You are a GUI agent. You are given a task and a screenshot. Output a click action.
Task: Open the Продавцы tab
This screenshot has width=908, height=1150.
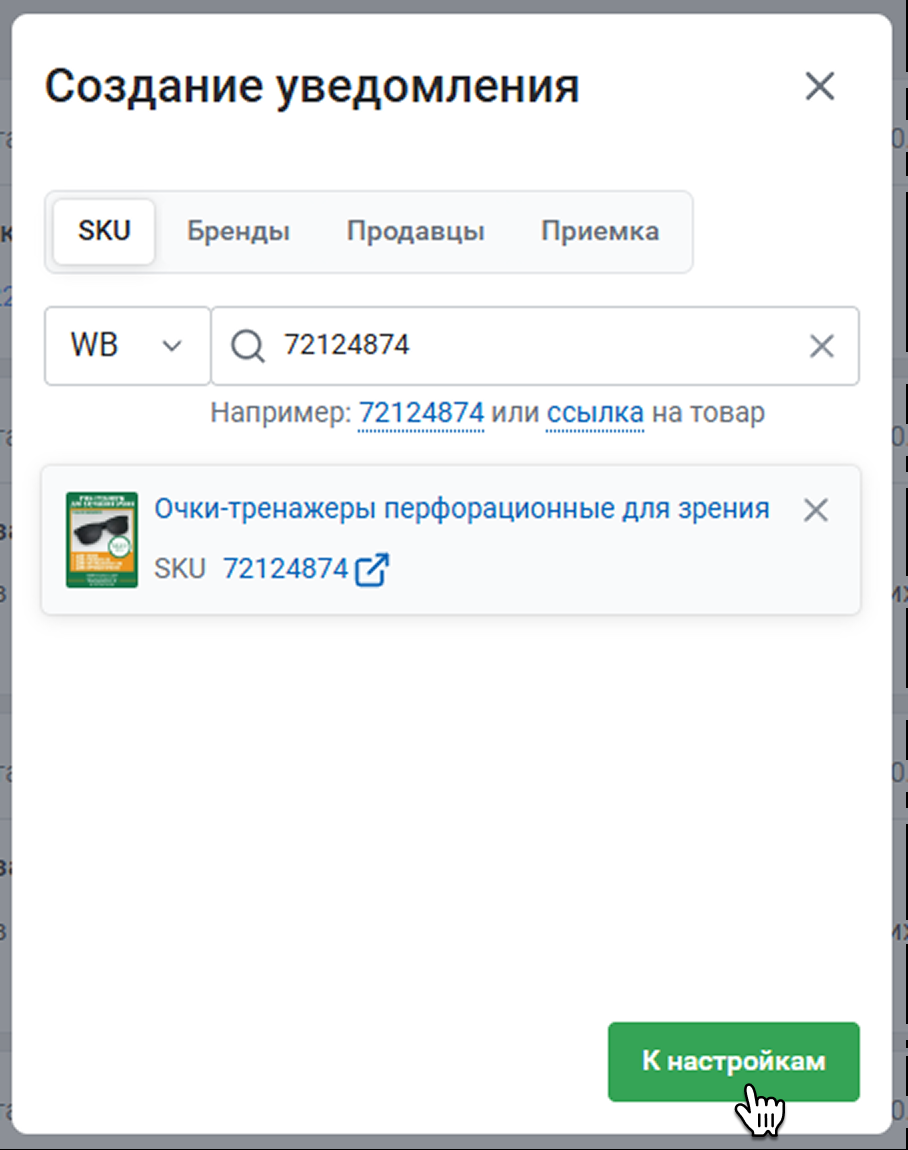[x=415, y=232]
